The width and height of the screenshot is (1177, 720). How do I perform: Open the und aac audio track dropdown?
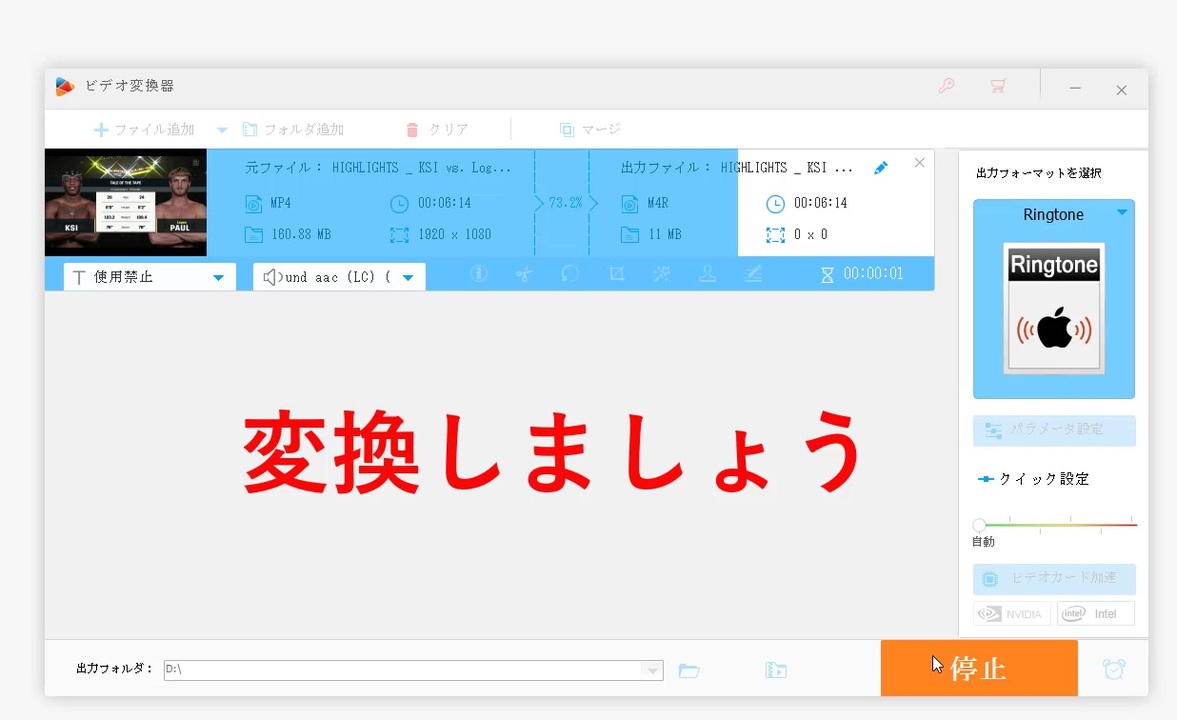pyautogui.click(x=339, y=277)
